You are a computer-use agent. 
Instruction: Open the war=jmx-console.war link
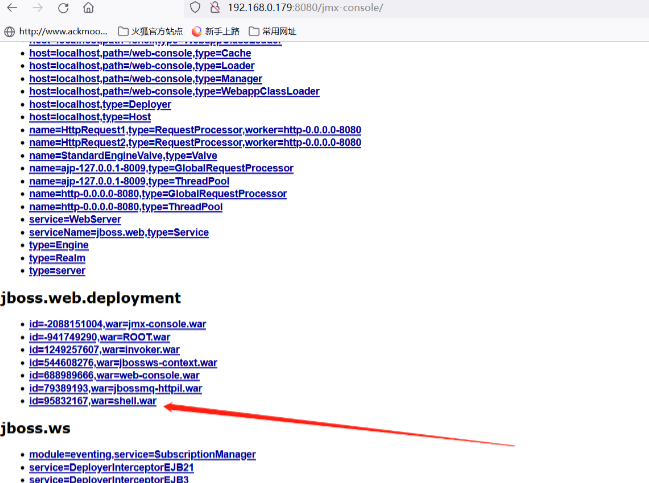[105, 324]
